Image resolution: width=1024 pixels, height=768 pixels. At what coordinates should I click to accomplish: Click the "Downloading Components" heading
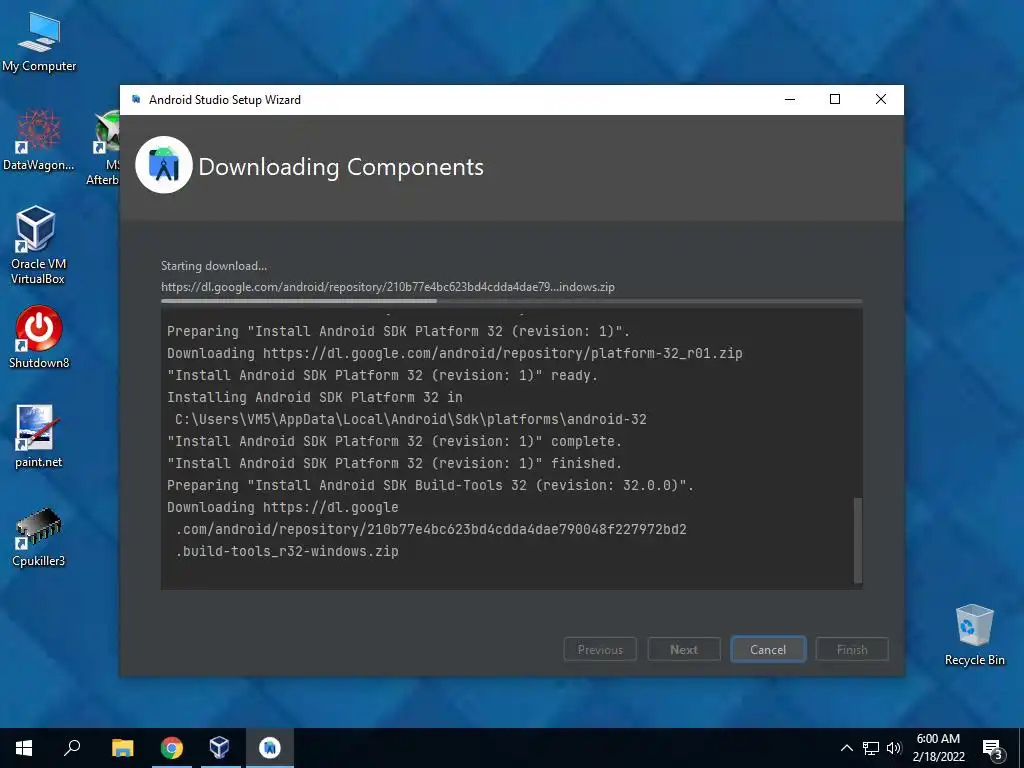341,167
